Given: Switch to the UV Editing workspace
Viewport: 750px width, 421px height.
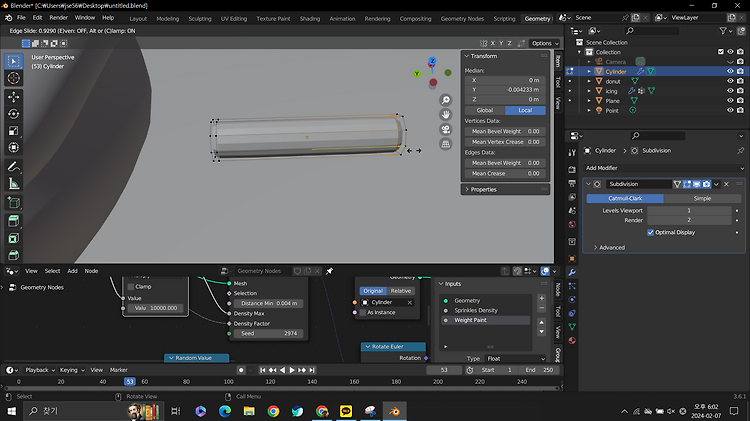Looking at the screenshot, I should (x=233, y=19).
